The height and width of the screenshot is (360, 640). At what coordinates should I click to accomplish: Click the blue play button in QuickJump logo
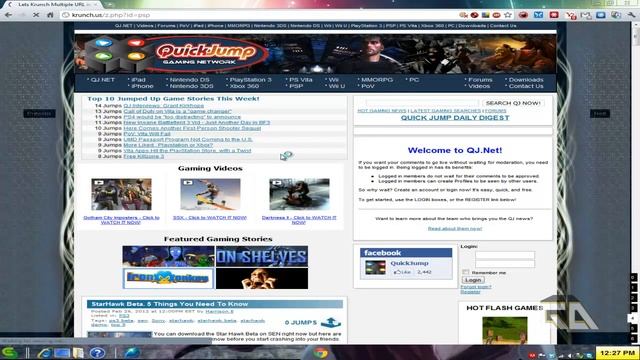click(x=104, y=43)
